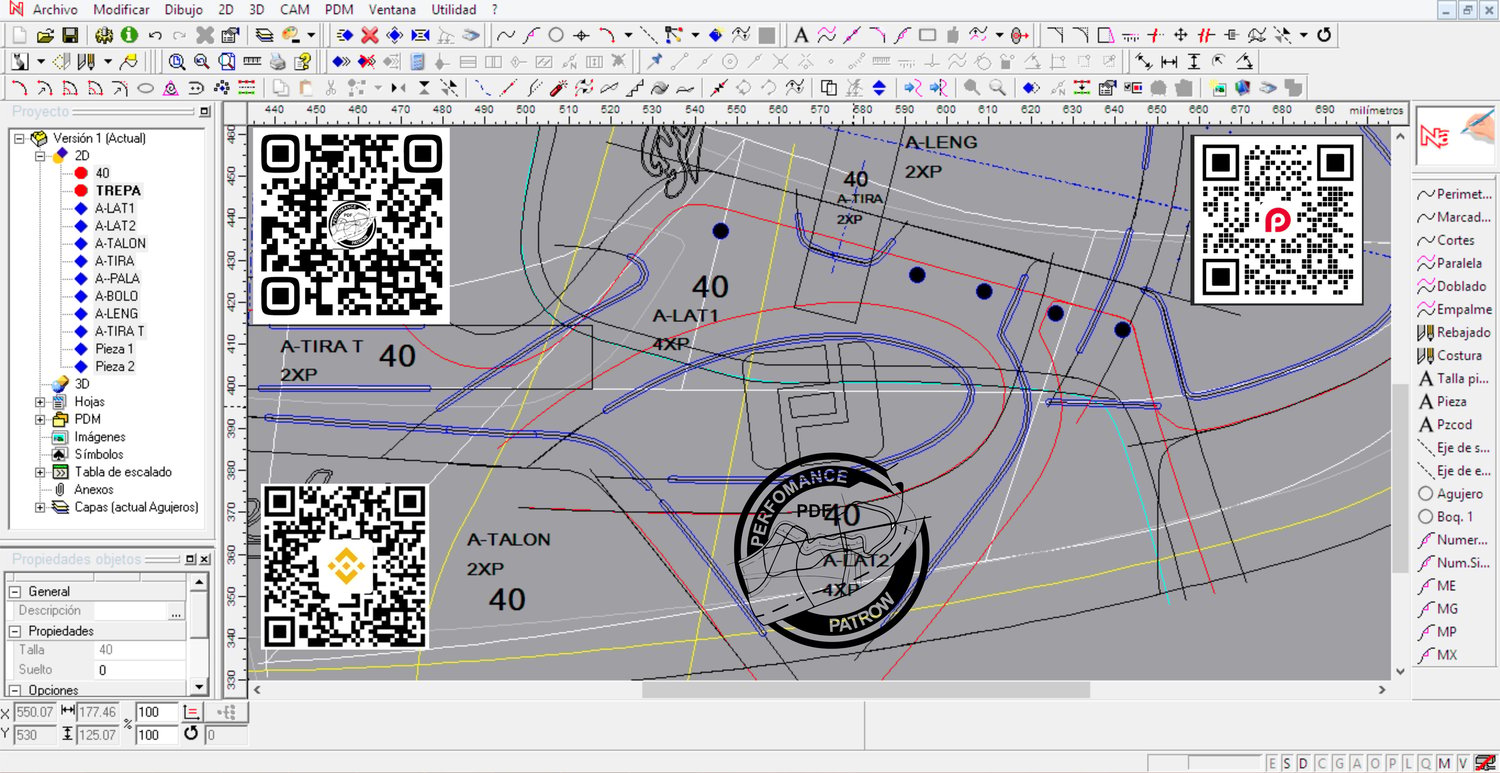Viewport: 1500px width, 773px height.
Task: Click the blue calculator icon
Action: pos(417,62)
